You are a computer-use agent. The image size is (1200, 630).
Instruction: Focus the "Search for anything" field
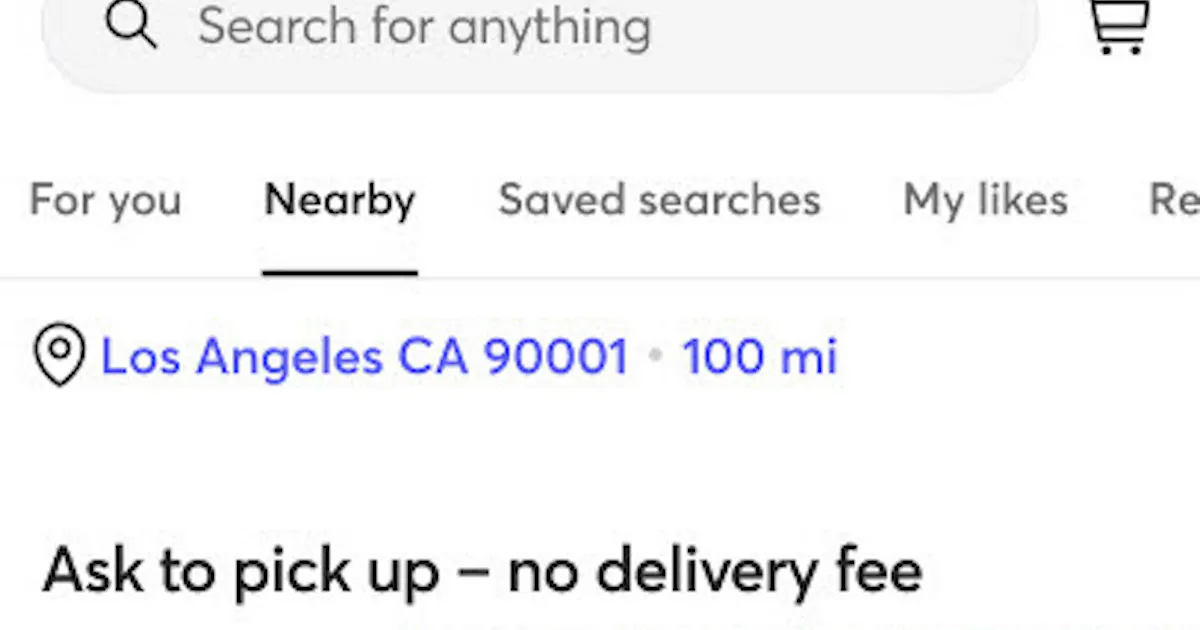[540, 30]
